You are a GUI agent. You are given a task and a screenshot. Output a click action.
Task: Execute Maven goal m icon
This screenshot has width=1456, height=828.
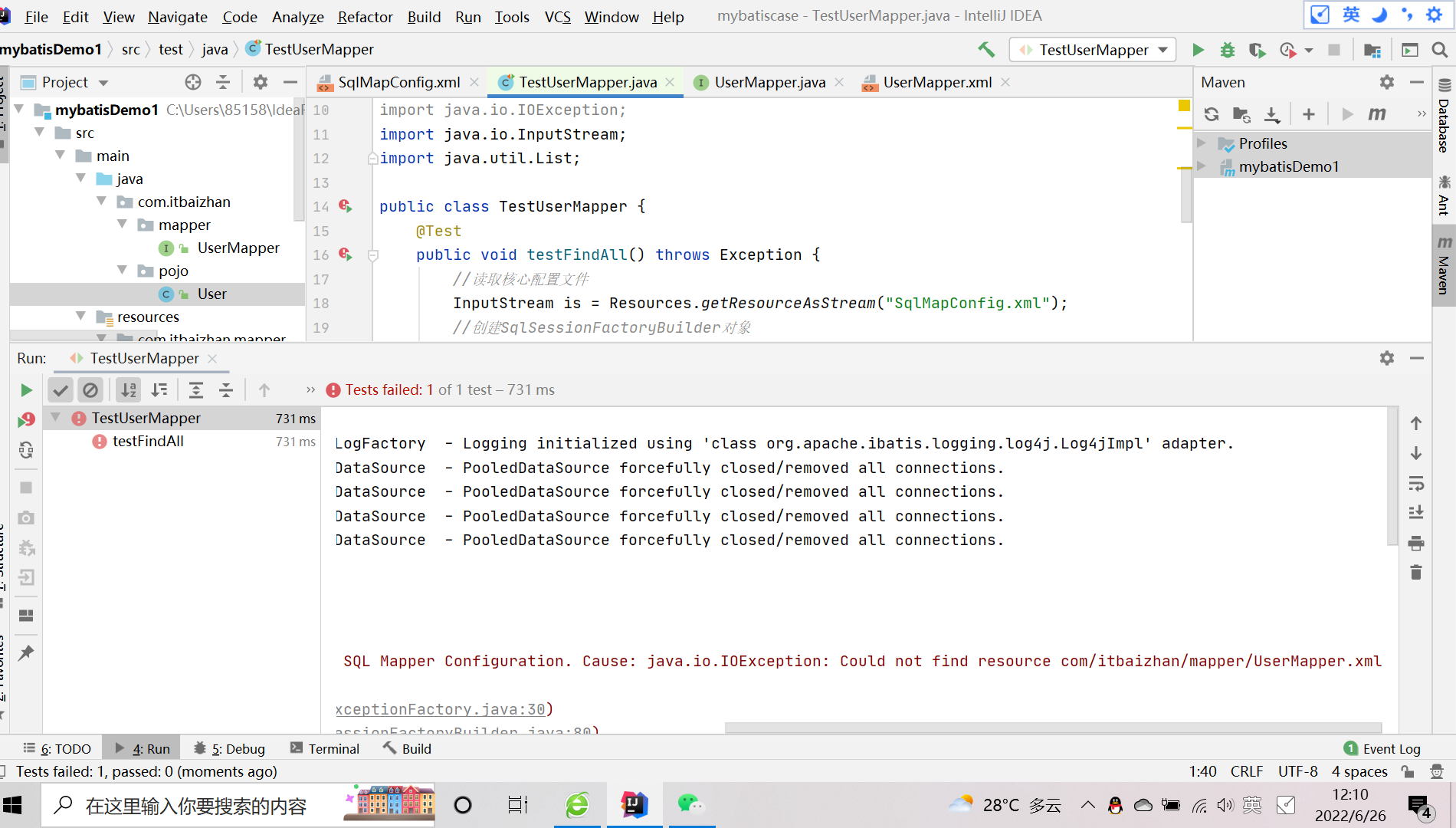1377,114
